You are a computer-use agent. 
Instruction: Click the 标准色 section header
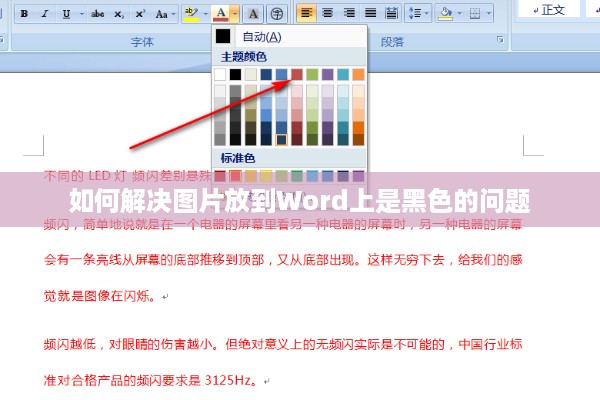(x=238, y=158)
